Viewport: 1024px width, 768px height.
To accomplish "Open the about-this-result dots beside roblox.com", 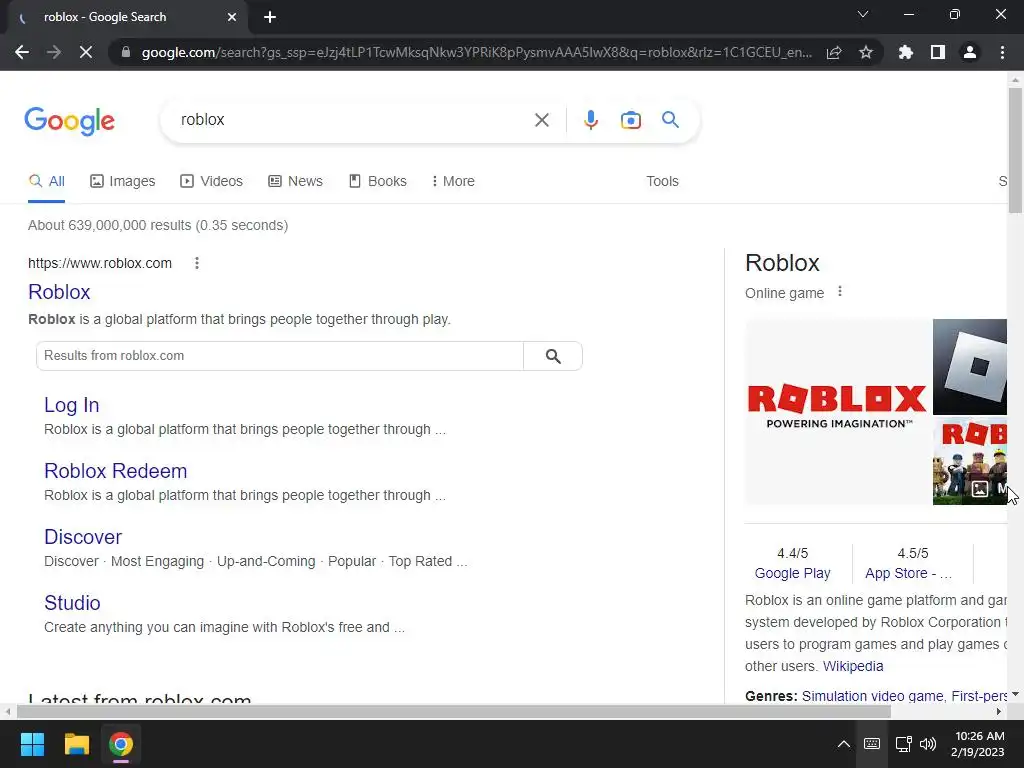I will (x=197, y=263).
